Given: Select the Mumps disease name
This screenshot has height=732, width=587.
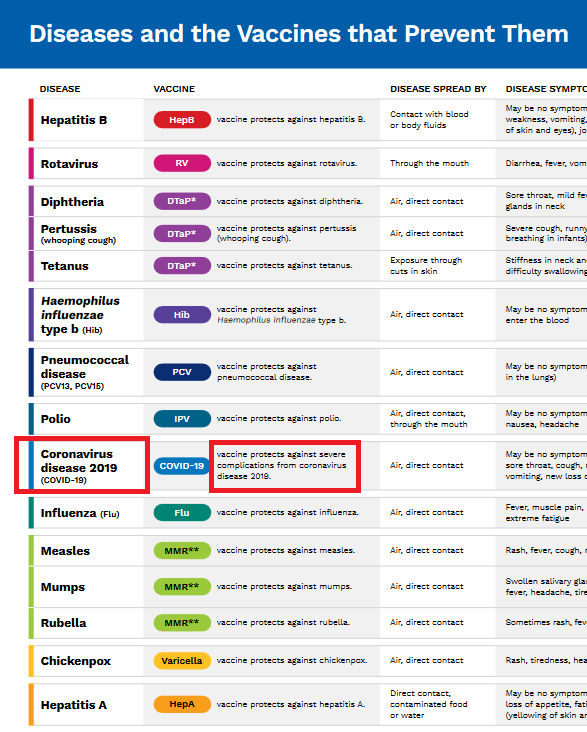Looking at the screenshot, I should 63,587.
